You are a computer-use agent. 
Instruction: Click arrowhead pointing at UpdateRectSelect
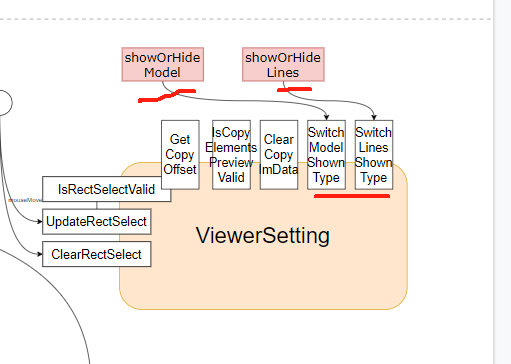[40, 222]
